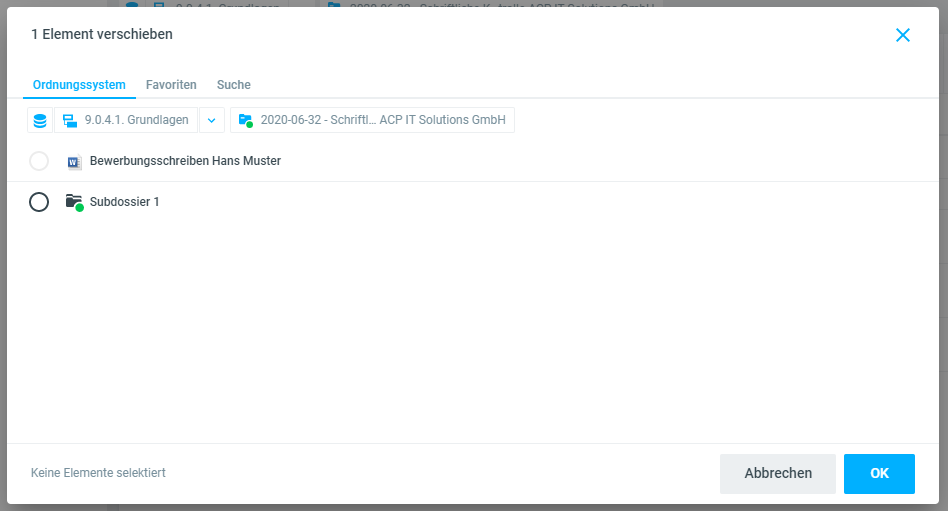Open the Favoriten tab
Viewport: 948px width, 511px height.
coord(171,85)
